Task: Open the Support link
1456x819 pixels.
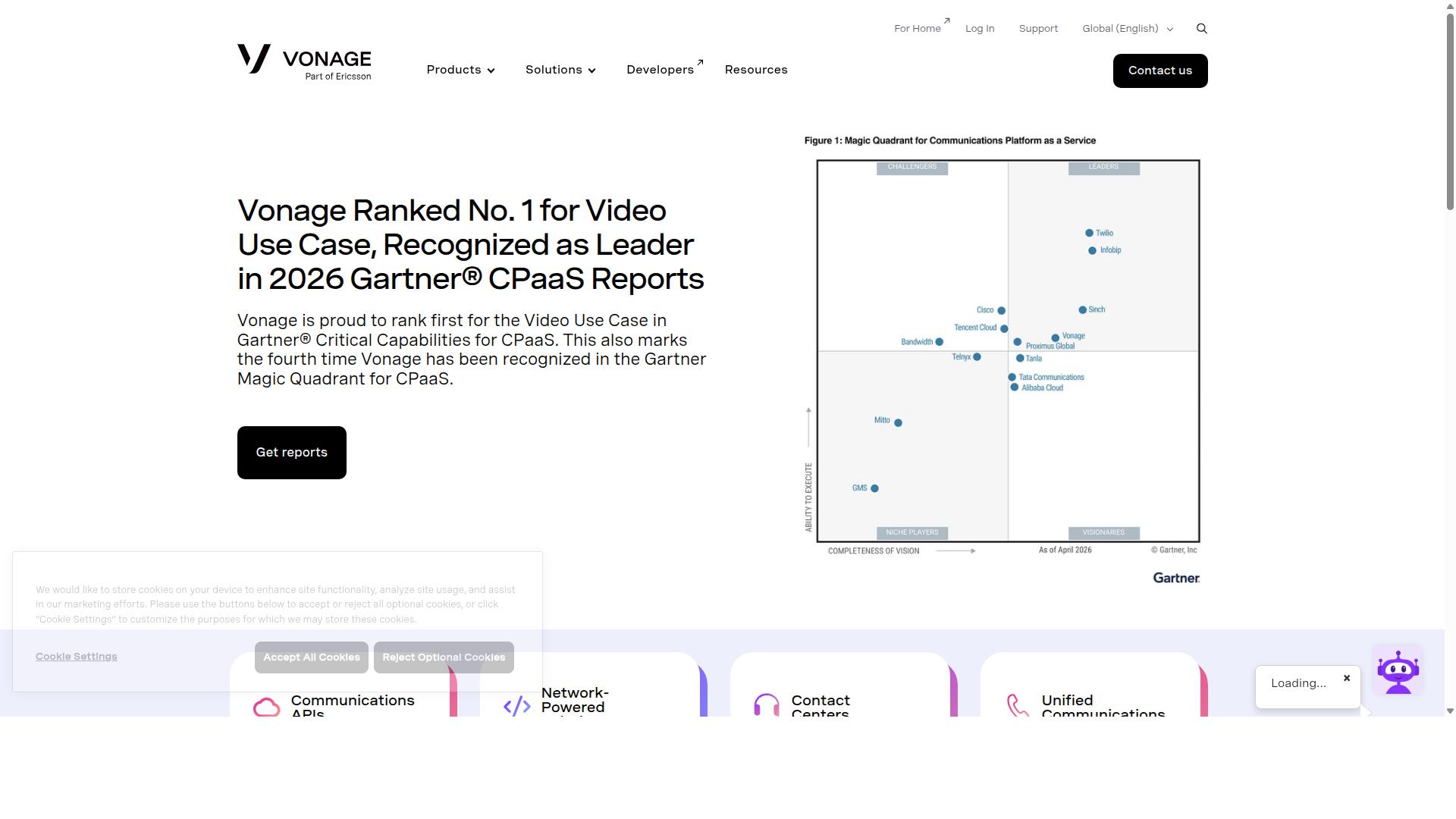Action: 1038,29
